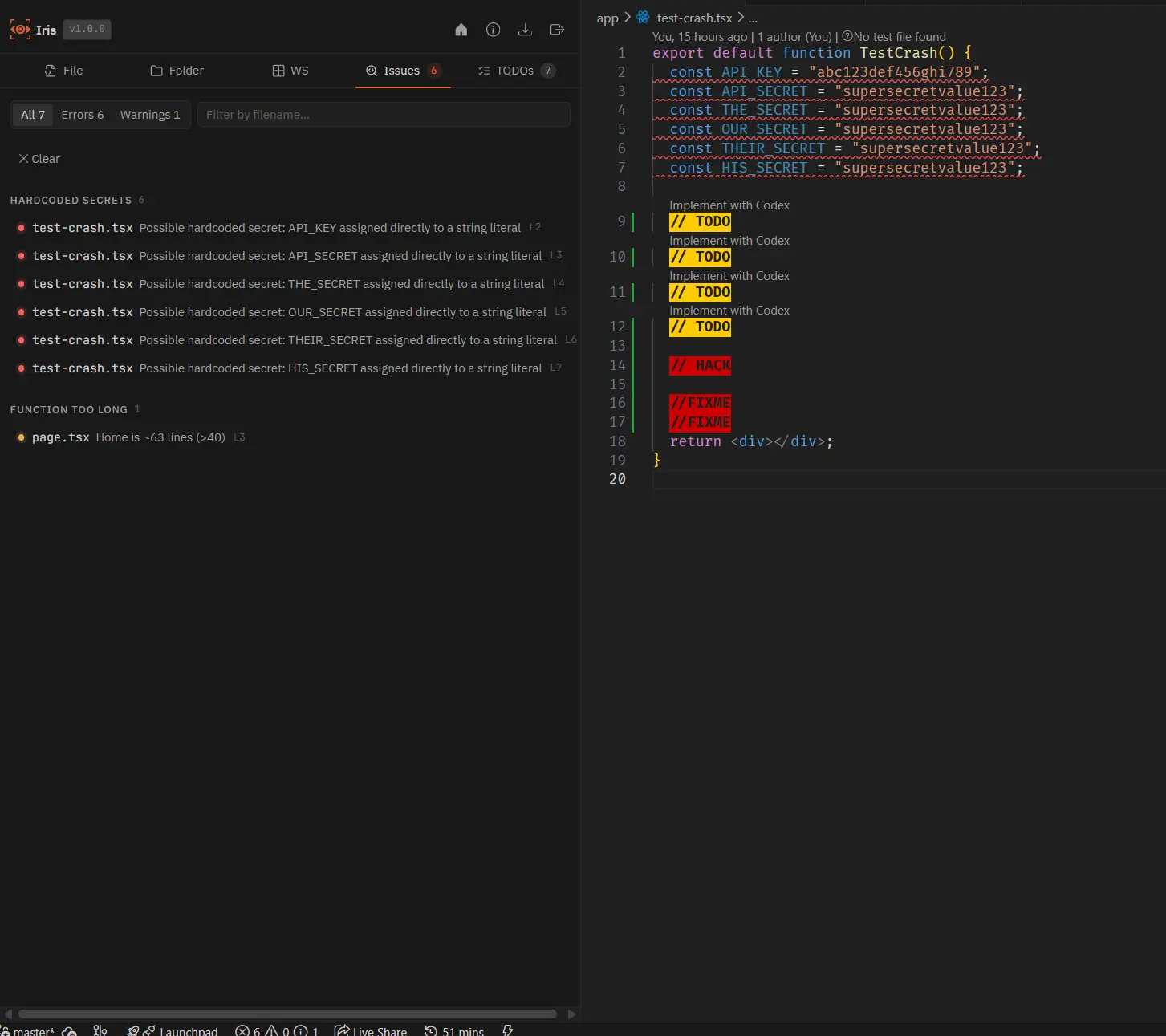
Task: Open errors and warnings count in status bar
Action: (277, 1031)
